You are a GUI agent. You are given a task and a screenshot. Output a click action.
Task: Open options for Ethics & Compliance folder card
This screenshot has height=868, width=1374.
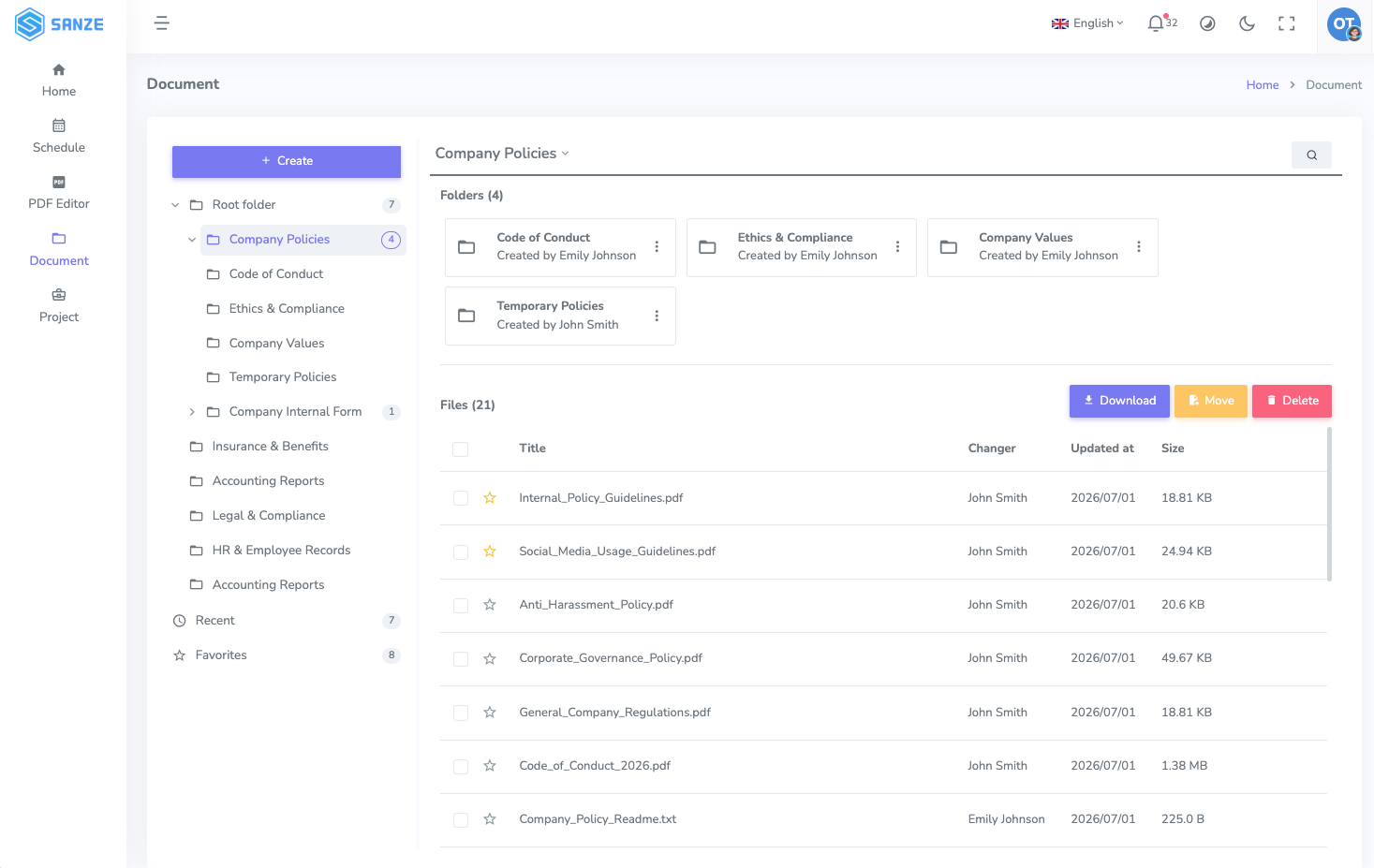click(897, 247)
